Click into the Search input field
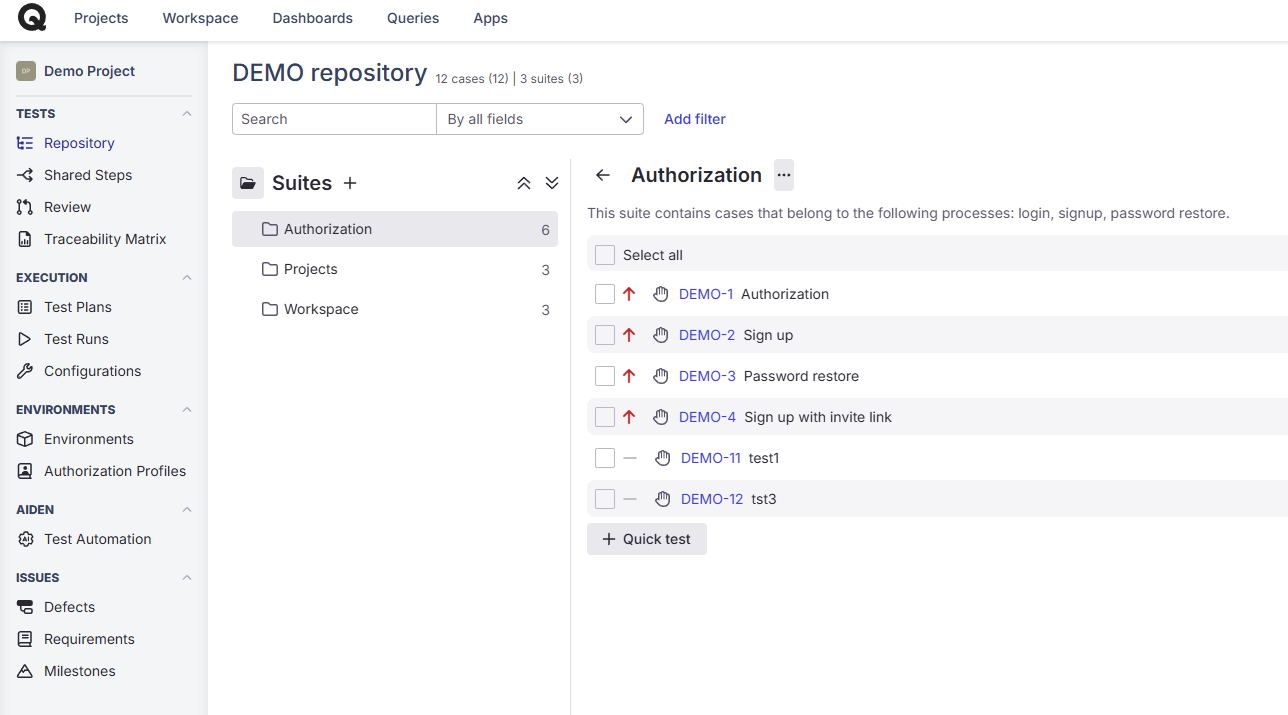 tap(334, 119)
